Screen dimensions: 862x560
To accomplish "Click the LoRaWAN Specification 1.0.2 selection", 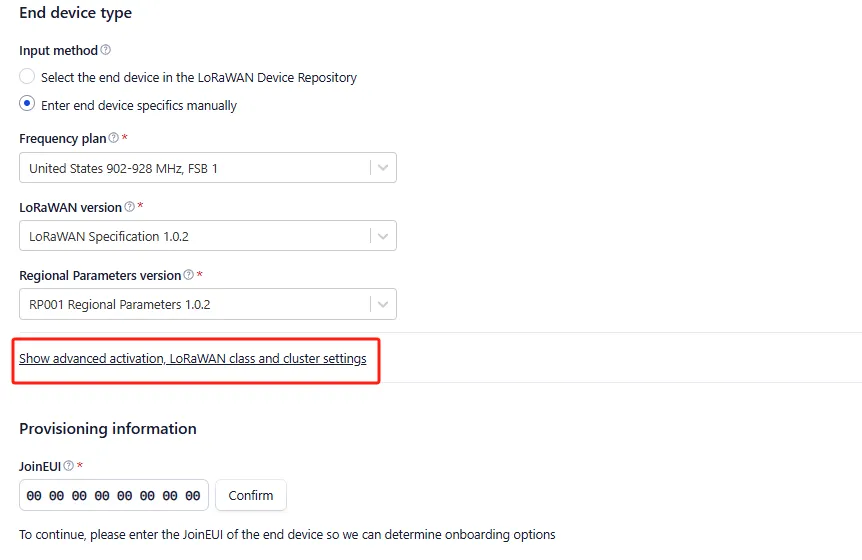I will click(109, 236).
